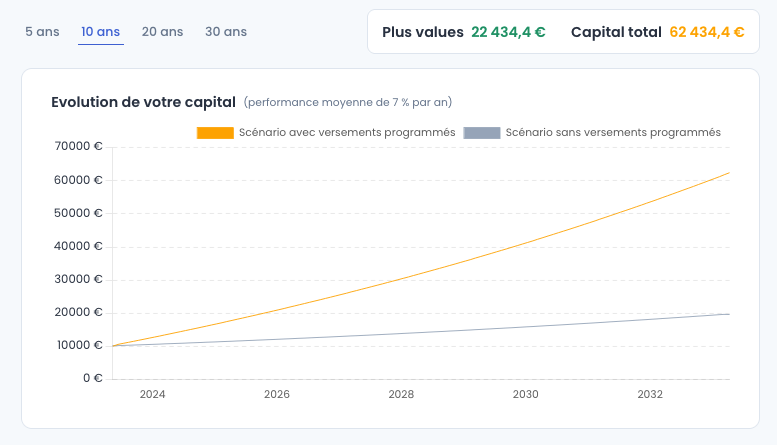Click the orange legend color swatch

click(215, 133)
